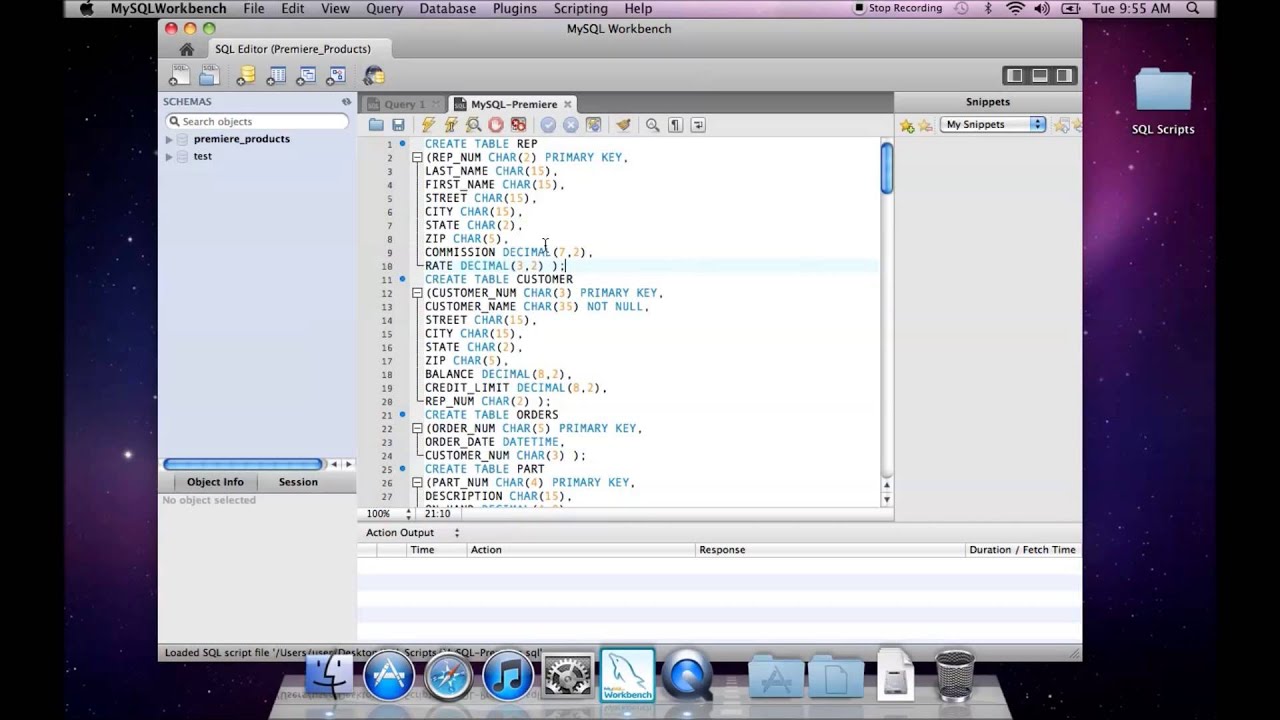
Task: Toggle auto-commit mode icon
Action: (593, 125)
